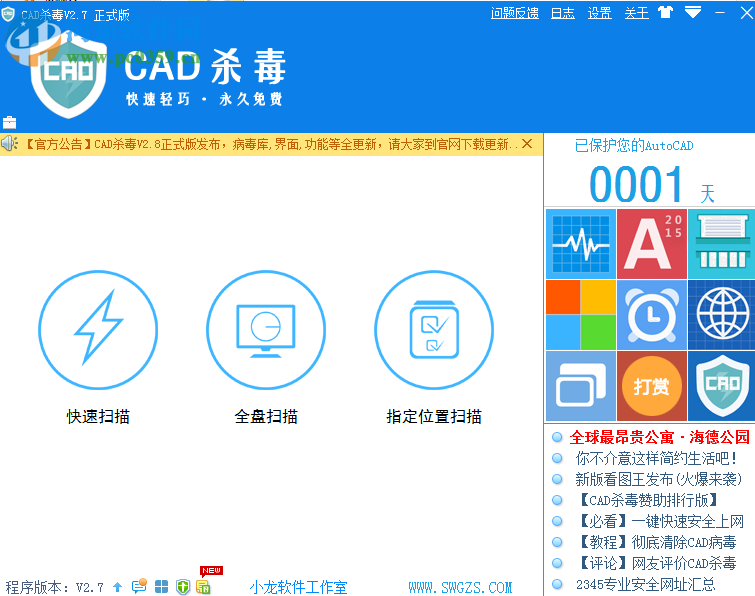The width and height of the screenshot is (755, 596).
Task: Open the 设置 settings menu
Action: 599,13
